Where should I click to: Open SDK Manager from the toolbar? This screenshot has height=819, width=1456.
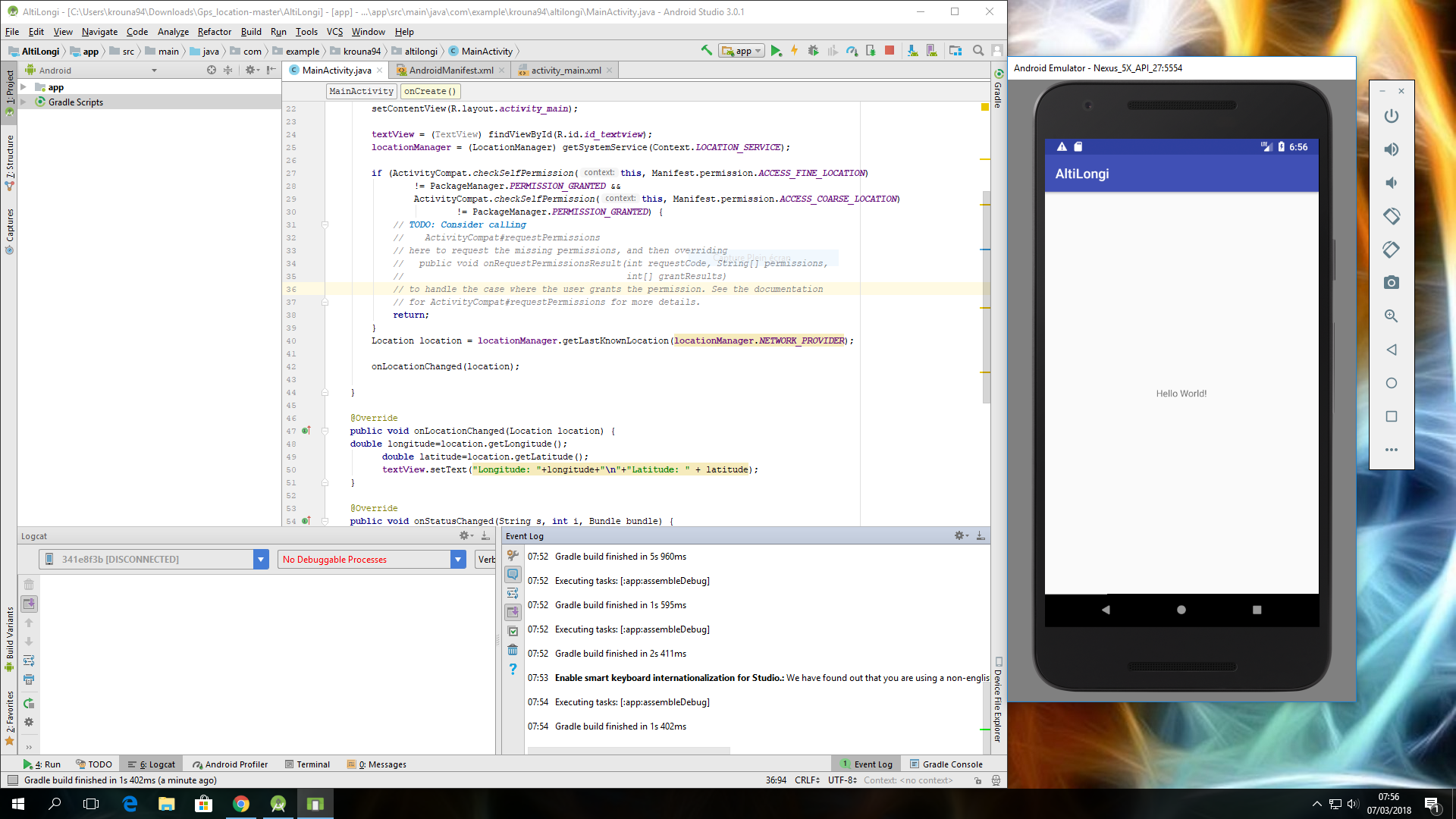pyautogui.click(x=912, y=51)
